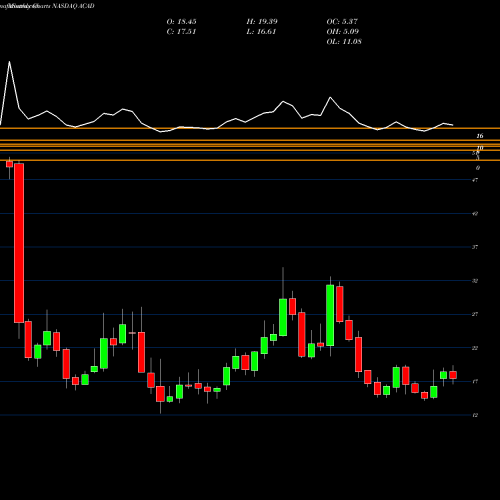Click the price axis label '32'
The image size is (500, 500).
pyautogui.click(x=475, y=281)
